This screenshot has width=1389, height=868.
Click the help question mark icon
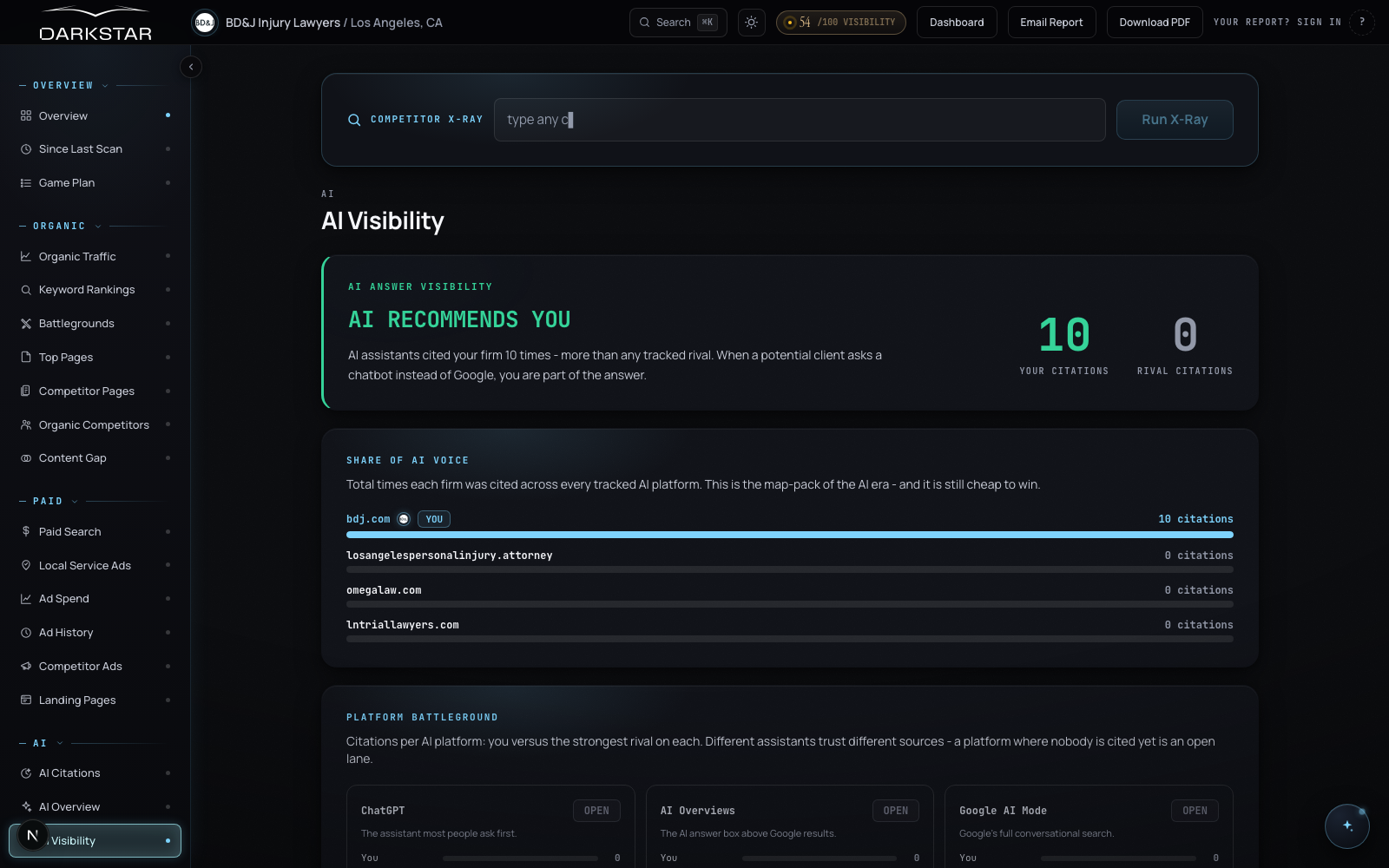tap(1362, 23)
